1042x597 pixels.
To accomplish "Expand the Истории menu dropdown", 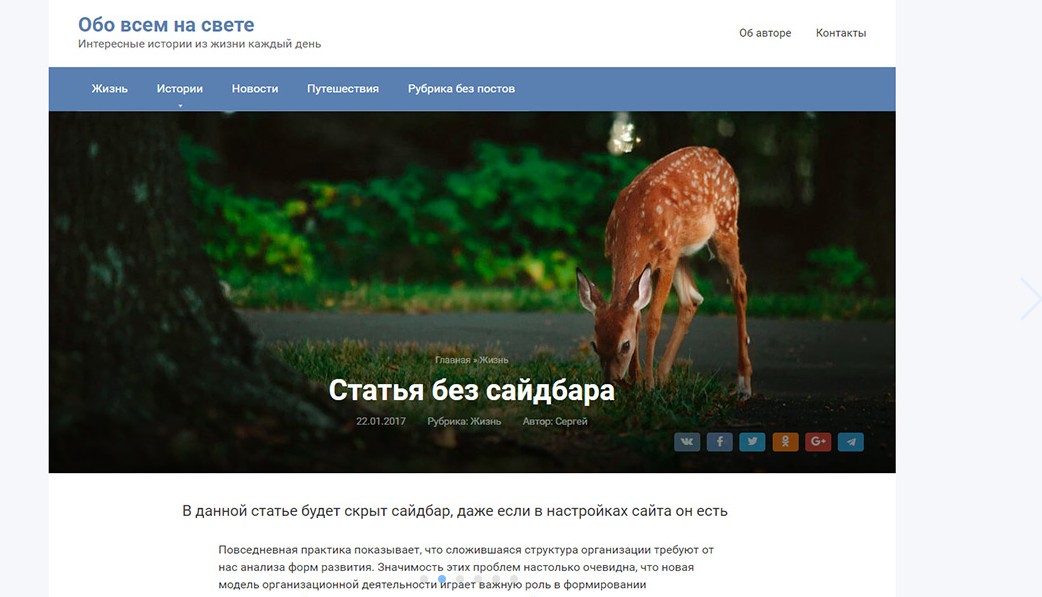I will tap(180, 89).
